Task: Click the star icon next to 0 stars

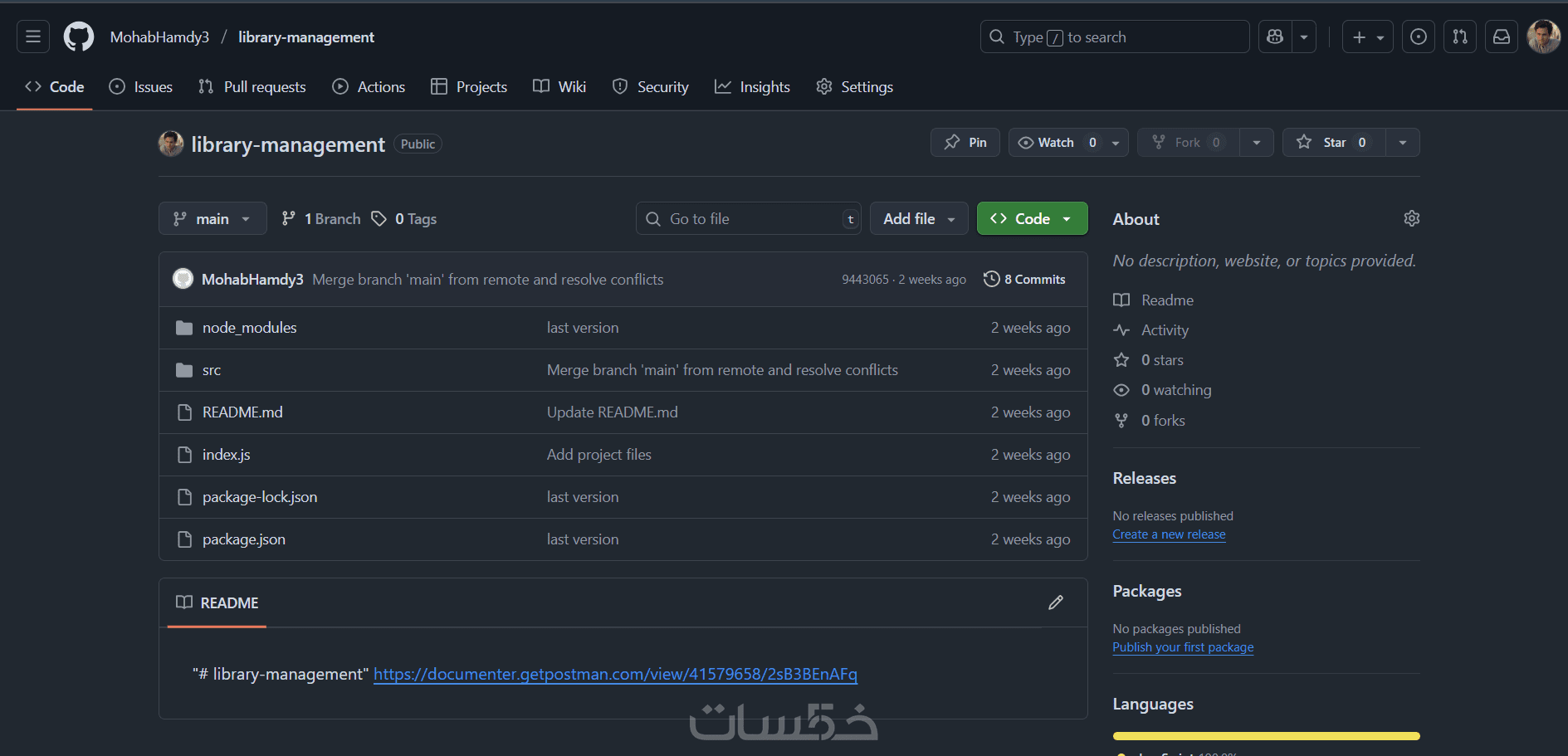Action: coord(1121,360)
